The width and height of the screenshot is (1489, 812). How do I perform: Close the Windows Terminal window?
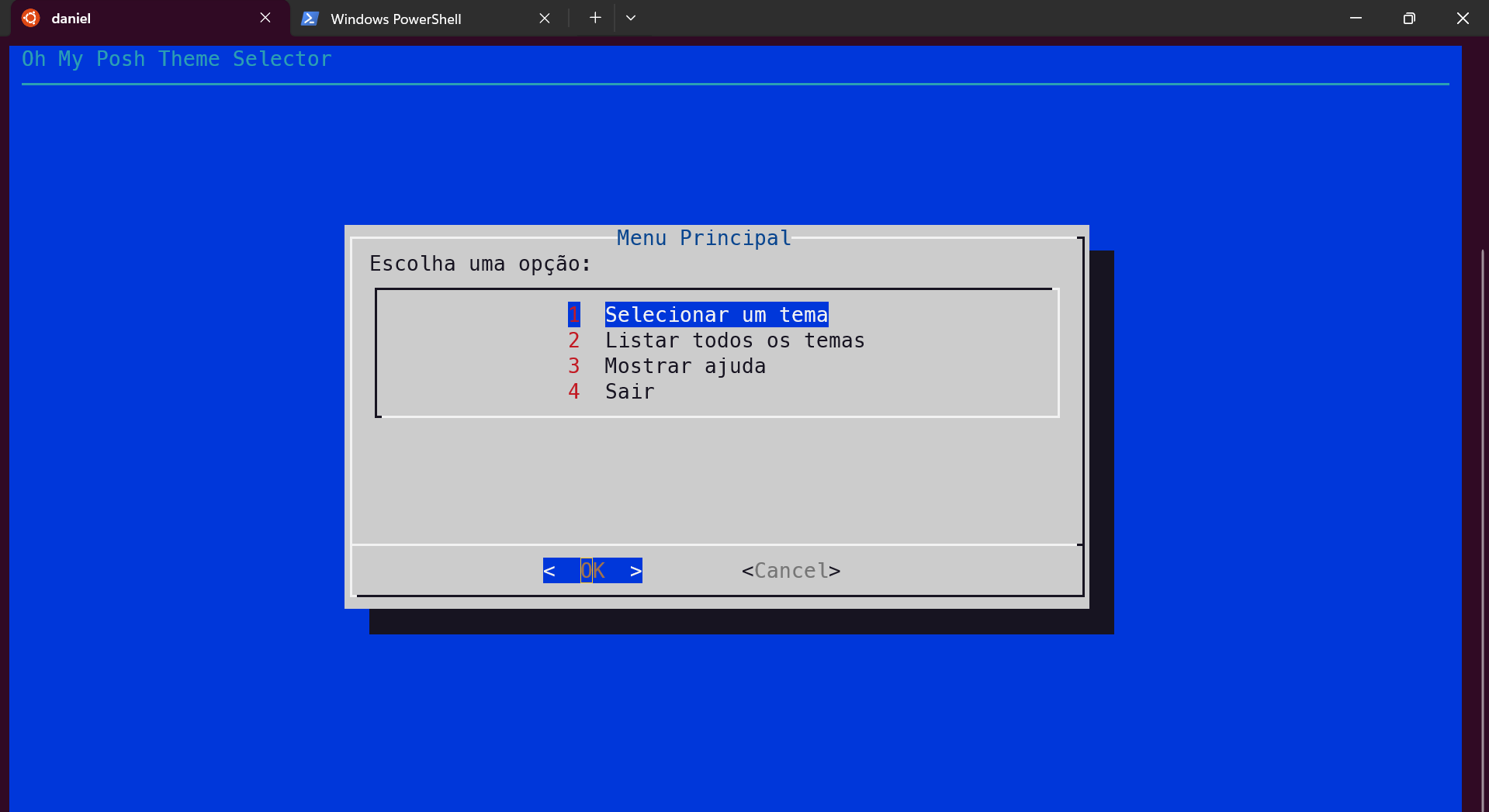(x=1463, y=18)
